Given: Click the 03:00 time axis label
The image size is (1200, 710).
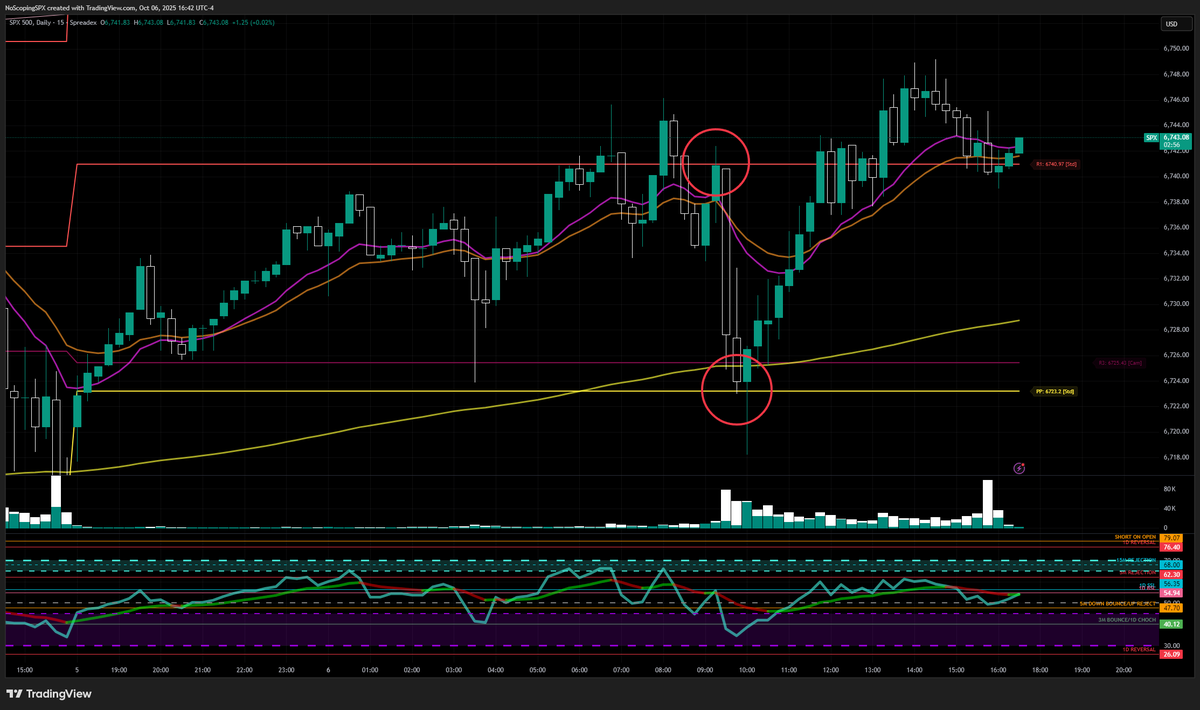Looking at the screenshot, I should [452, 670].
